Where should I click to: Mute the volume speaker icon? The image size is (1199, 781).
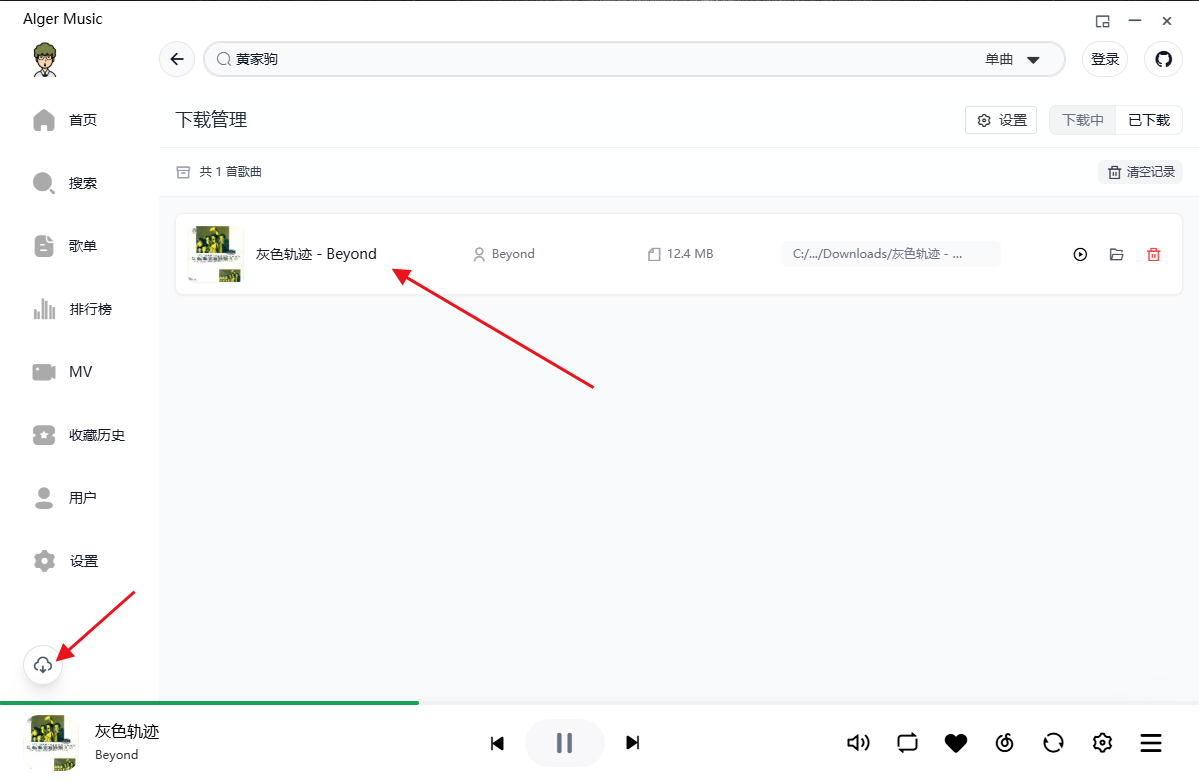click(x=858, y=743)
